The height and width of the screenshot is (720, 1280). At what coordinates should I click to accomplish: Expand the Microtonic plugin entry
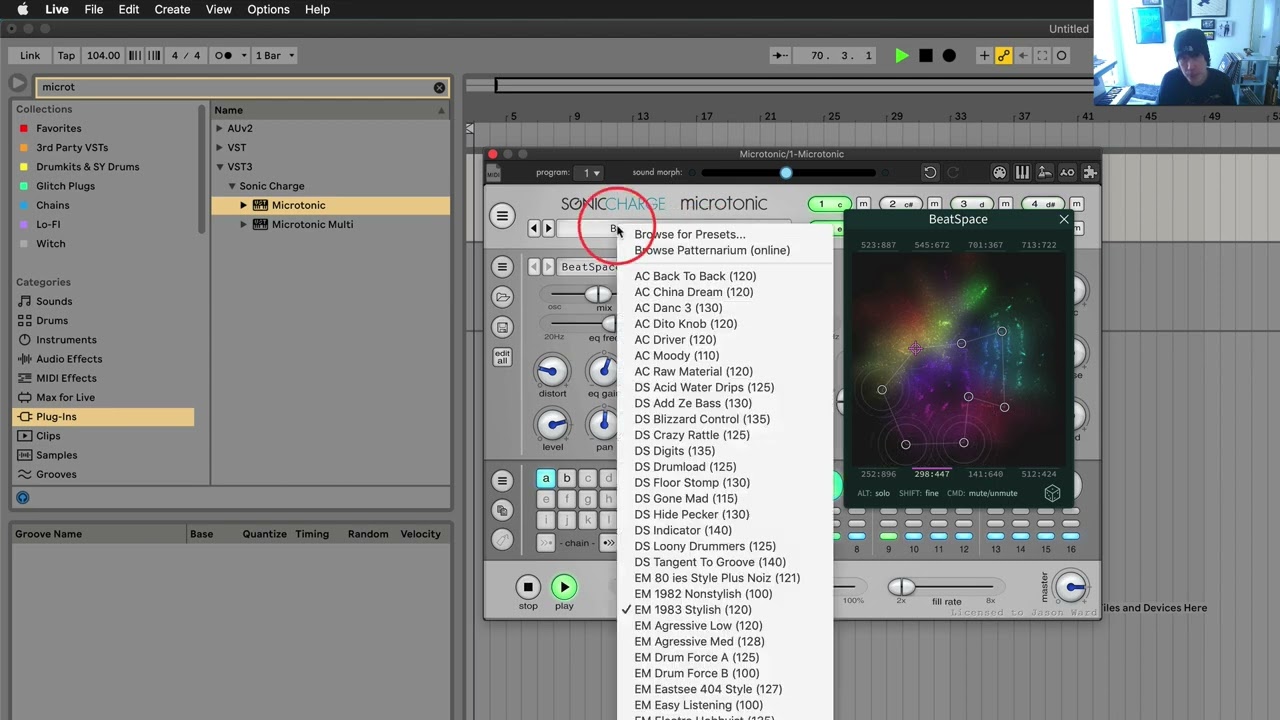coord(243,205)
